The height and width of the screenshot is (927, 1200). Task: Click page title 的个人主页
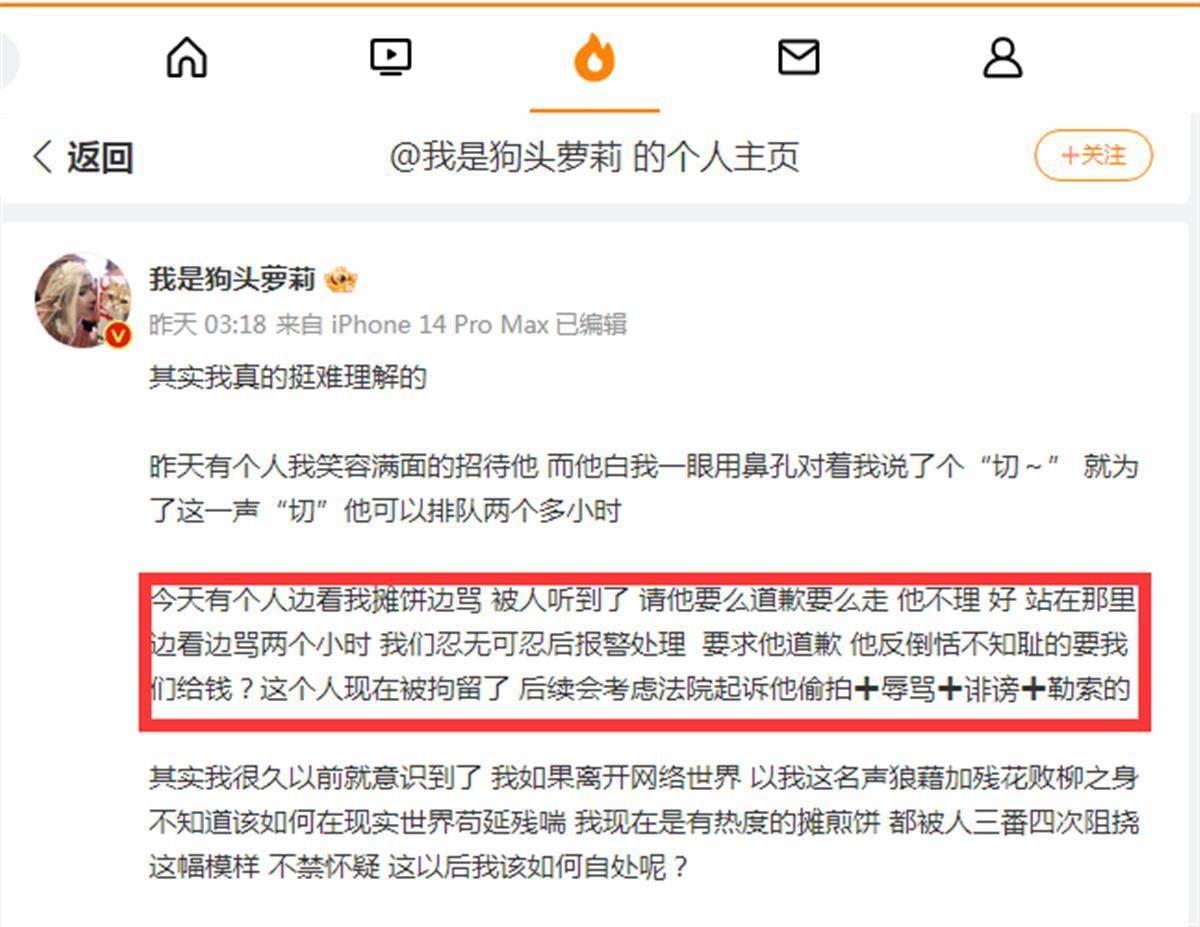coord(716,157)
